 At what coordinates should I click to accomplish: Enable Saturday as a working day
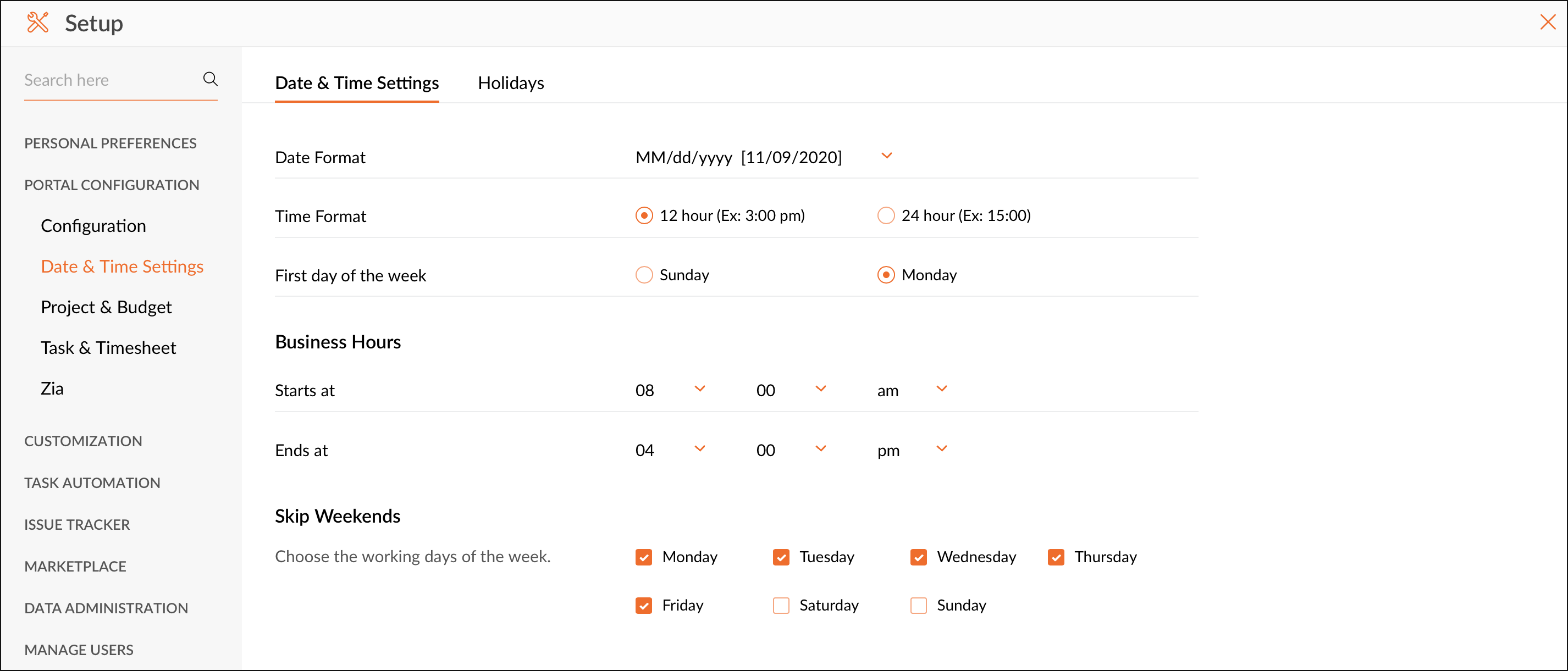pyautogui.click(x=781, y=605)
